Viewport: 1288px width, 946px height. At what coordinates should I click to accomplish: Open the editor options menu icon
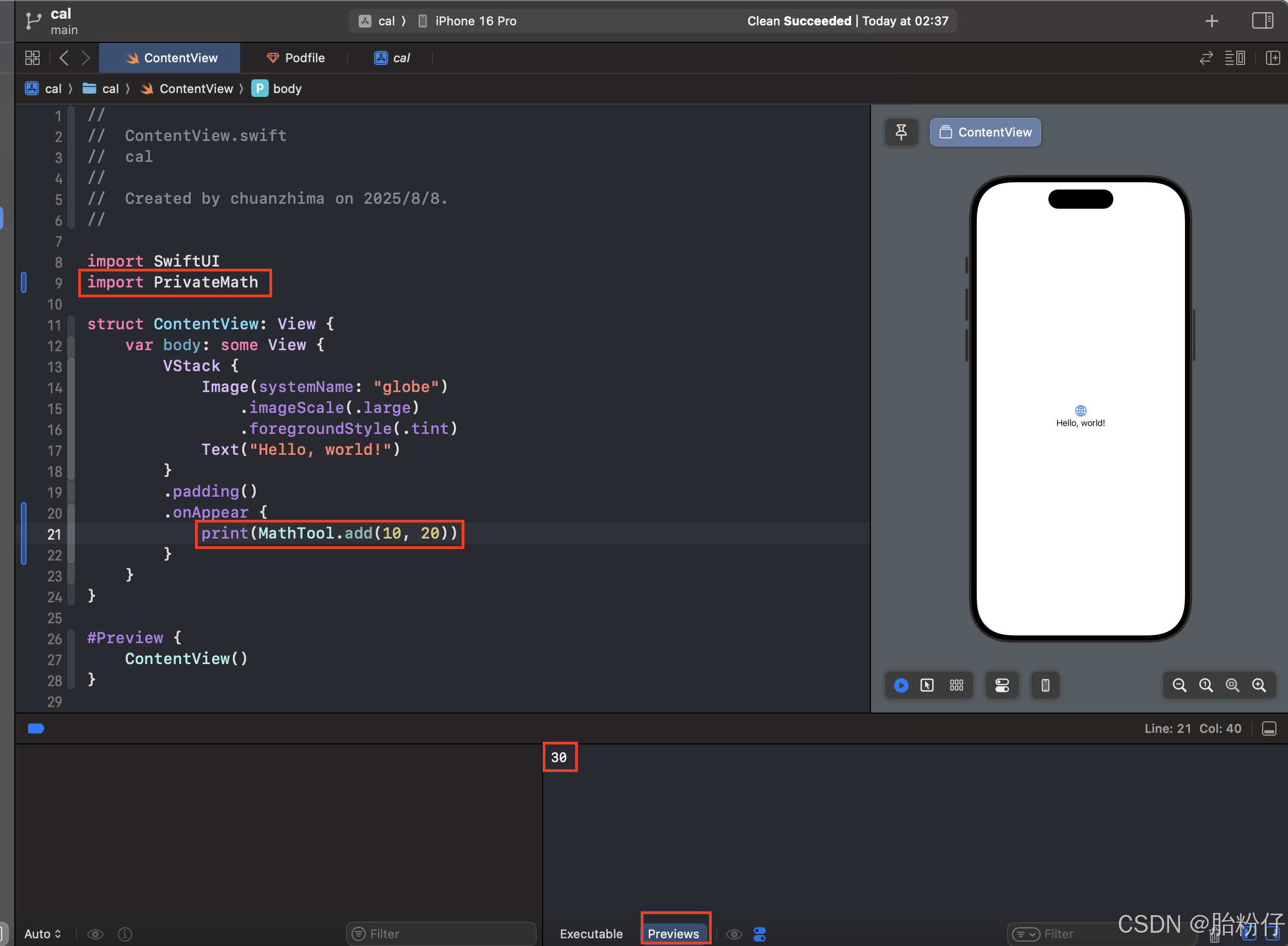point(1235,58)
